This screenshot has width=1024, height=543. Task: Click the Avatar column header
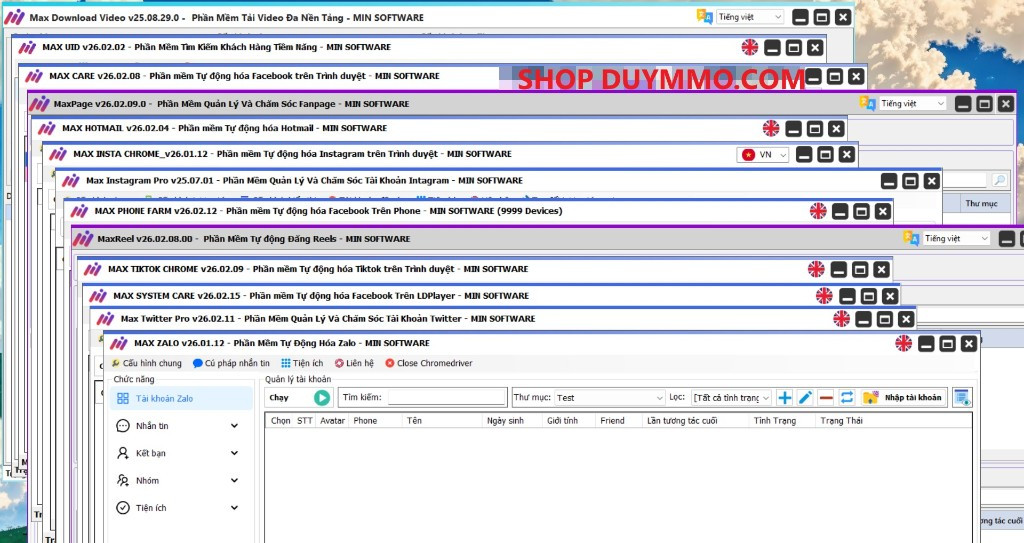coord(332,421)
